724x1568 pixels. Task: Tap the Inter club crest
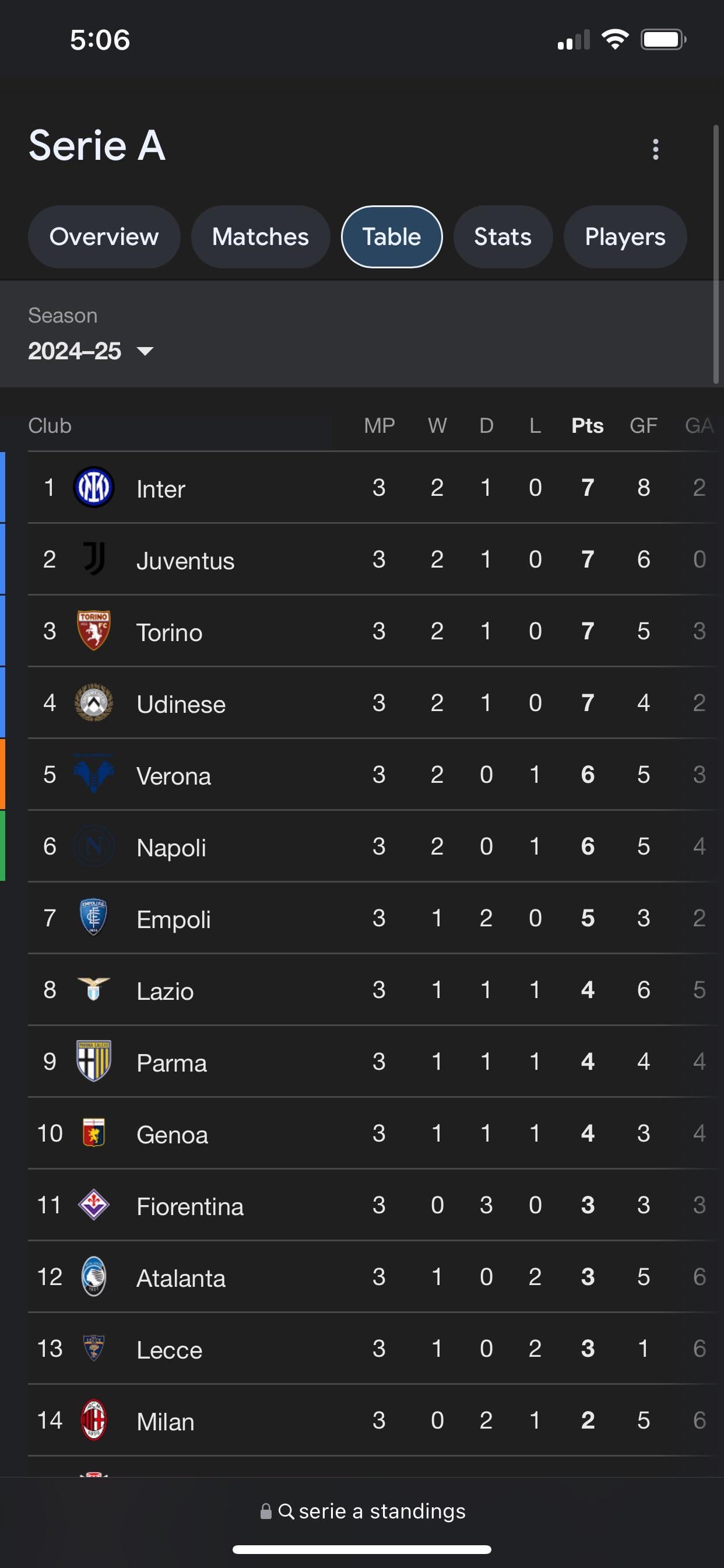tap(94, 488)
